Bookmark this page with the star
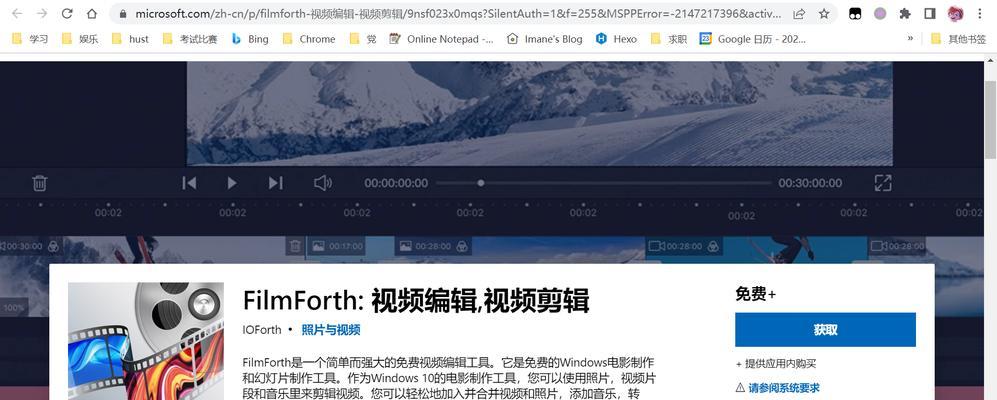Screen dimensions: 997x400 coord(824,13)
